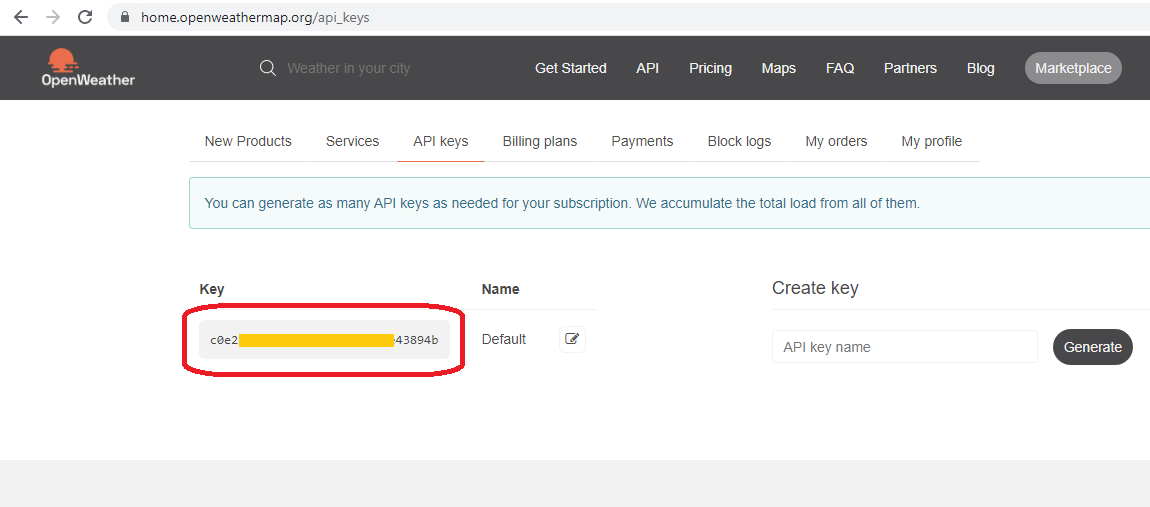Screen dimensions: 1150x507
Task: Switch to the Billing plans tab
Action: pyautogui.click(x=540, y=141)
